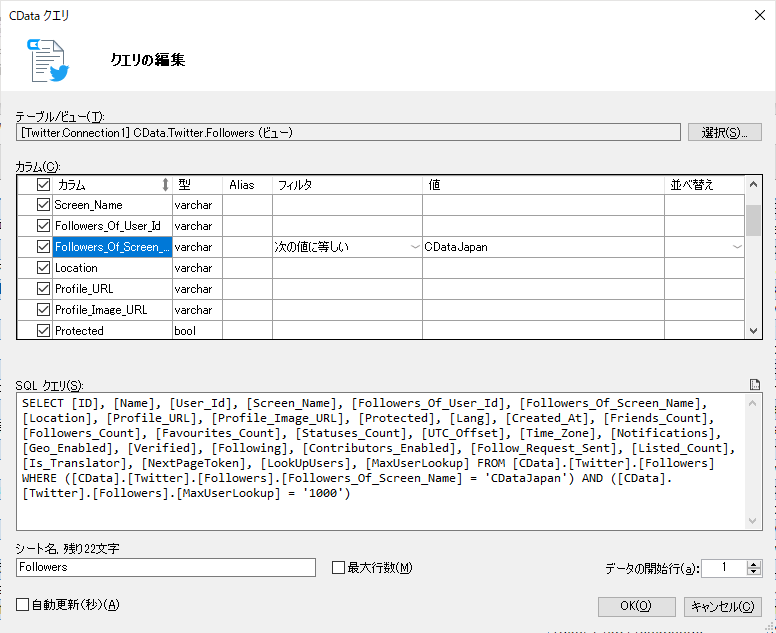Click the 並べ替え column header
The width and height of the screenshot is (776, 633).
tap(704, 185)
